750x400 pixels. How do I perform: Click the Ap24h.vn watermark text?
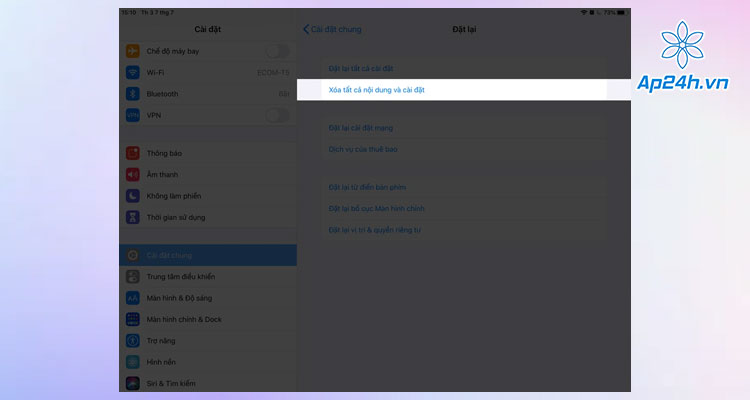(x=683, y=83)
